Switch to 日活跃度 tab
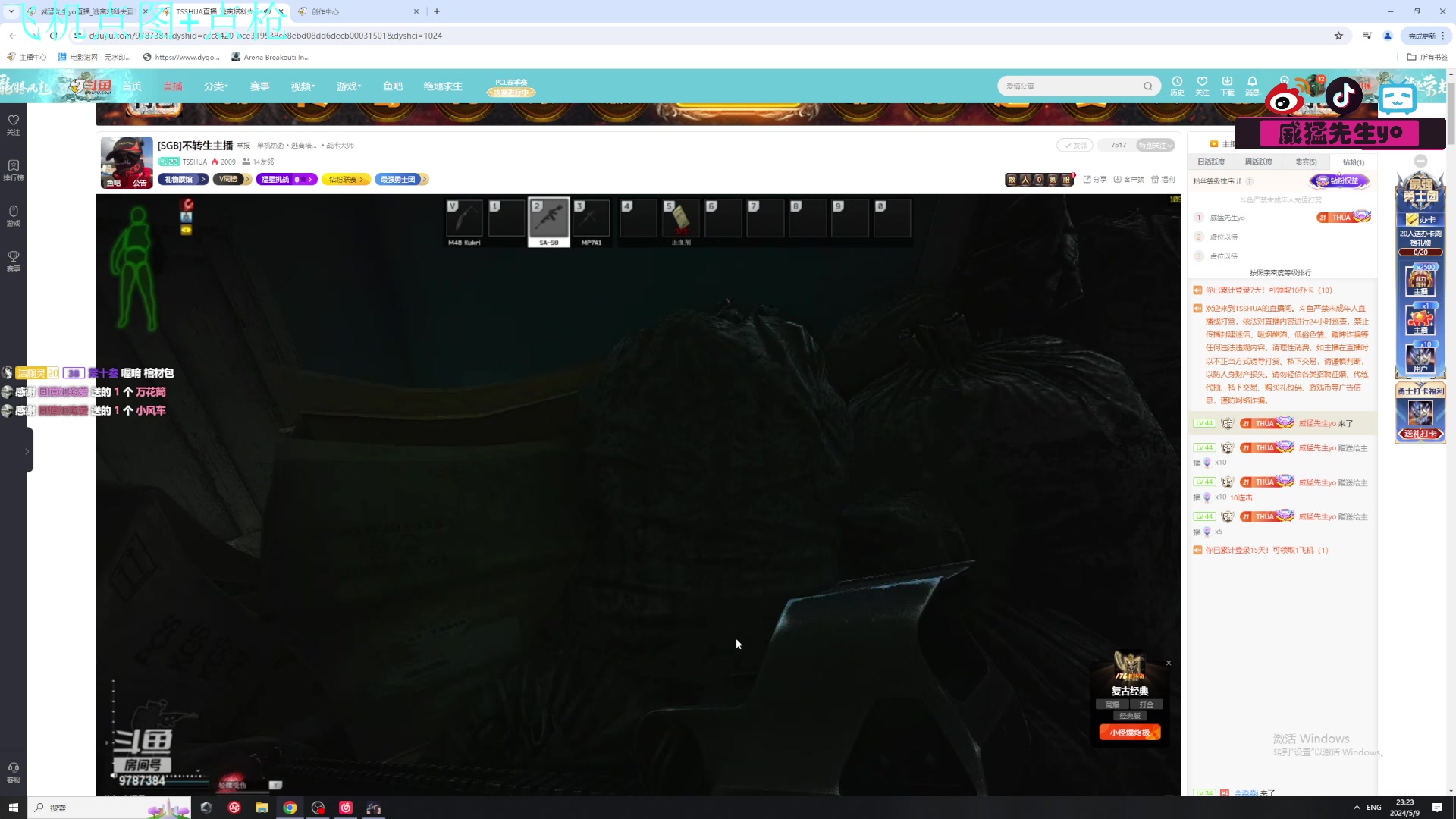This screenshot has width=1456, height=819. [1211, 162]
